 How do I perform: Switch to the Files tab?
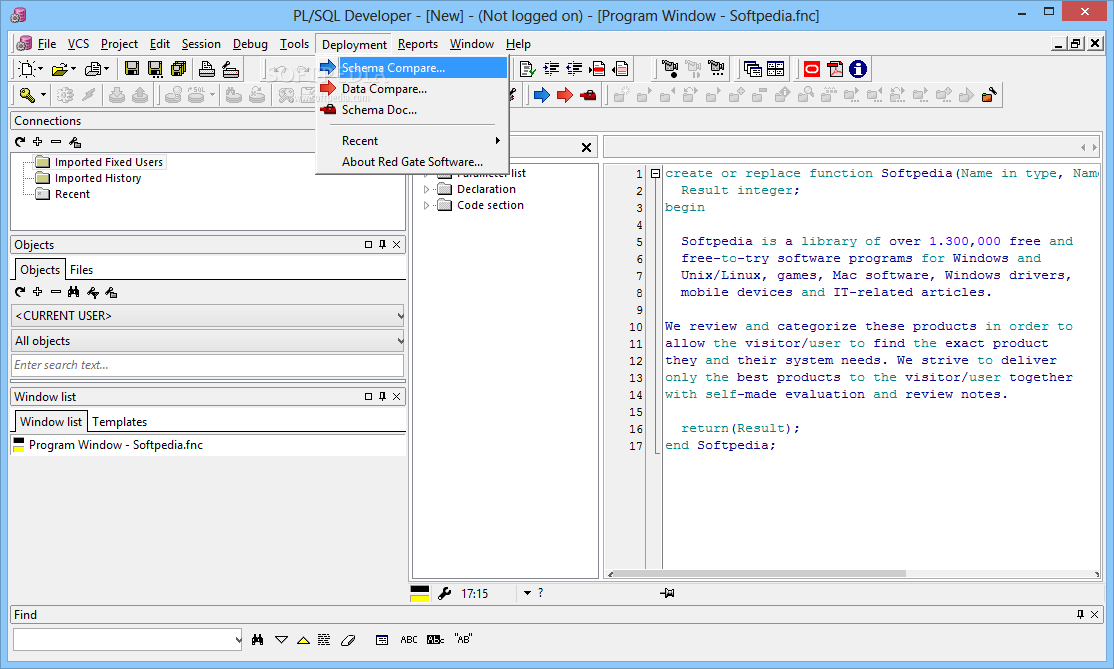click(x=82, y=270)
